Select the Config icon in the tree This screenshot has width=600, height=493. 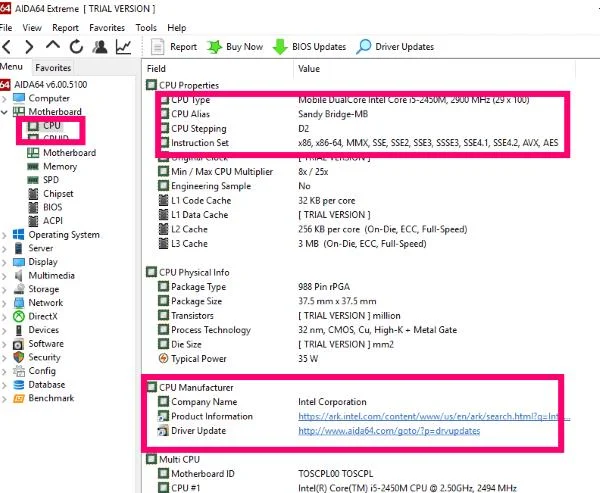click(x=18, y=371)
